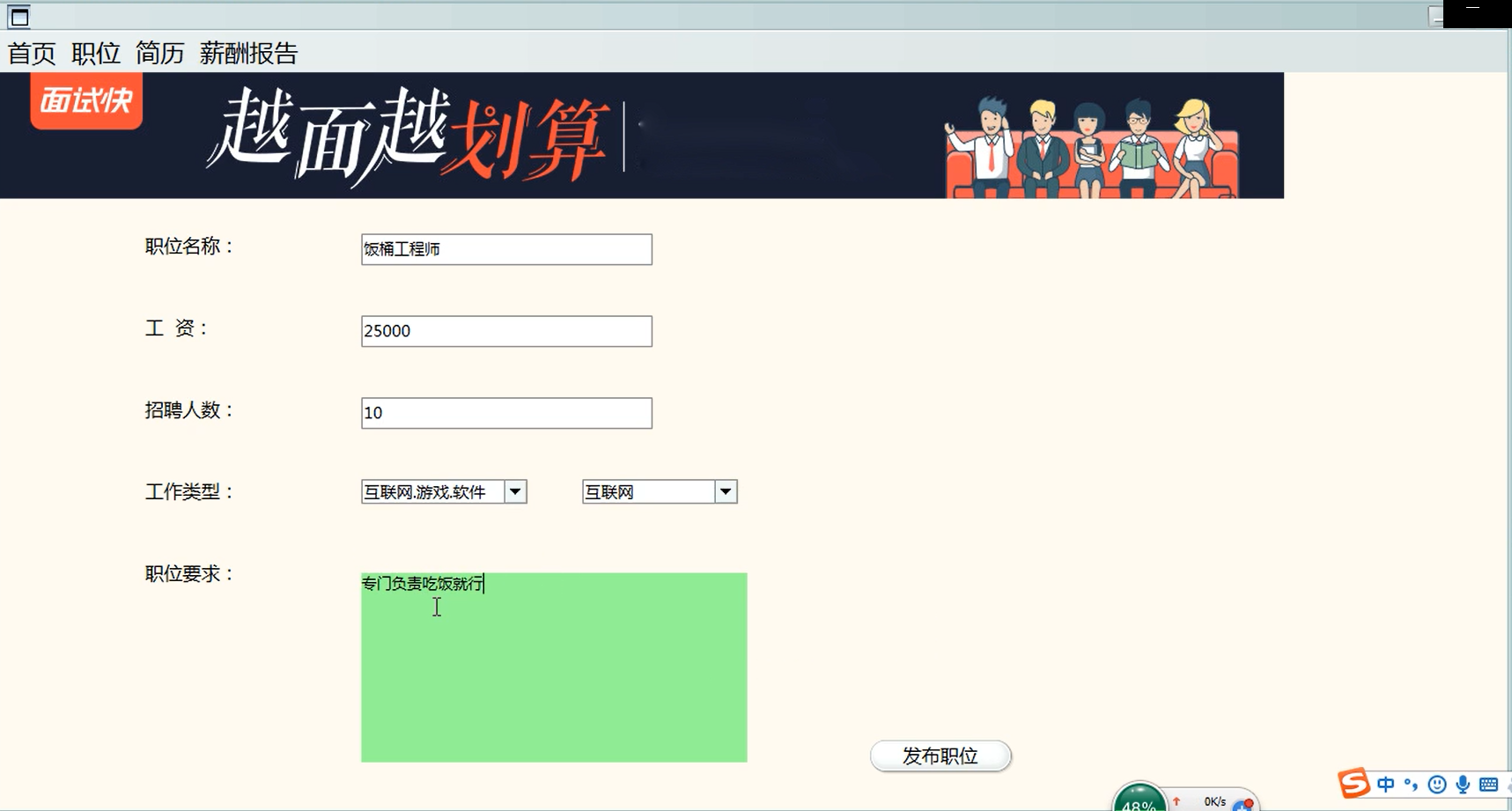Click the green 48% memory ball
The height and width of the screenshot is (811, 1512).
1140,798
